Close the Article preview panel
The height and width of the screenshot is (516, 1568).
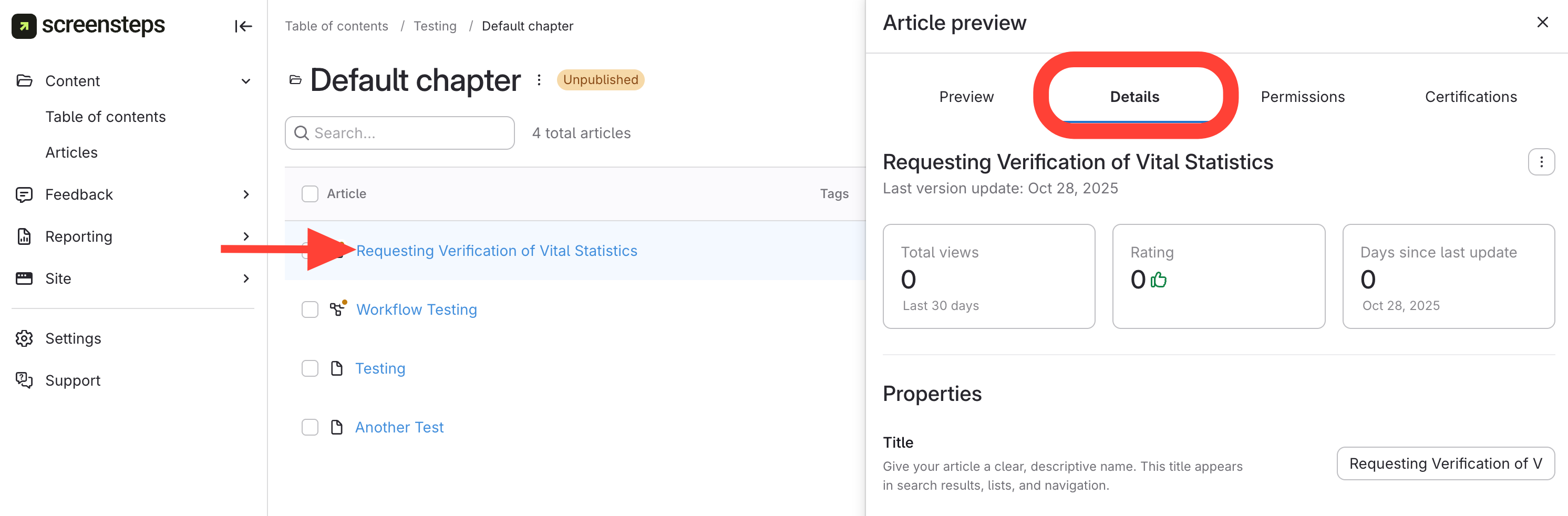point(1542,23)
